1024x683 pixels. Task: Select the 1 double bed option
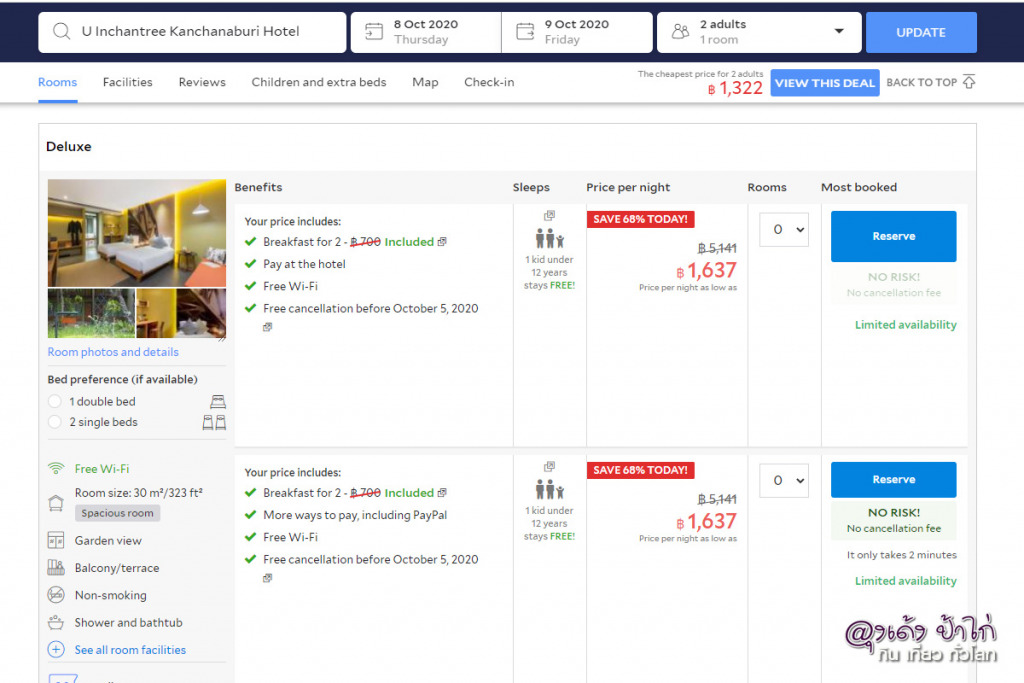click(x=55, y=402)
